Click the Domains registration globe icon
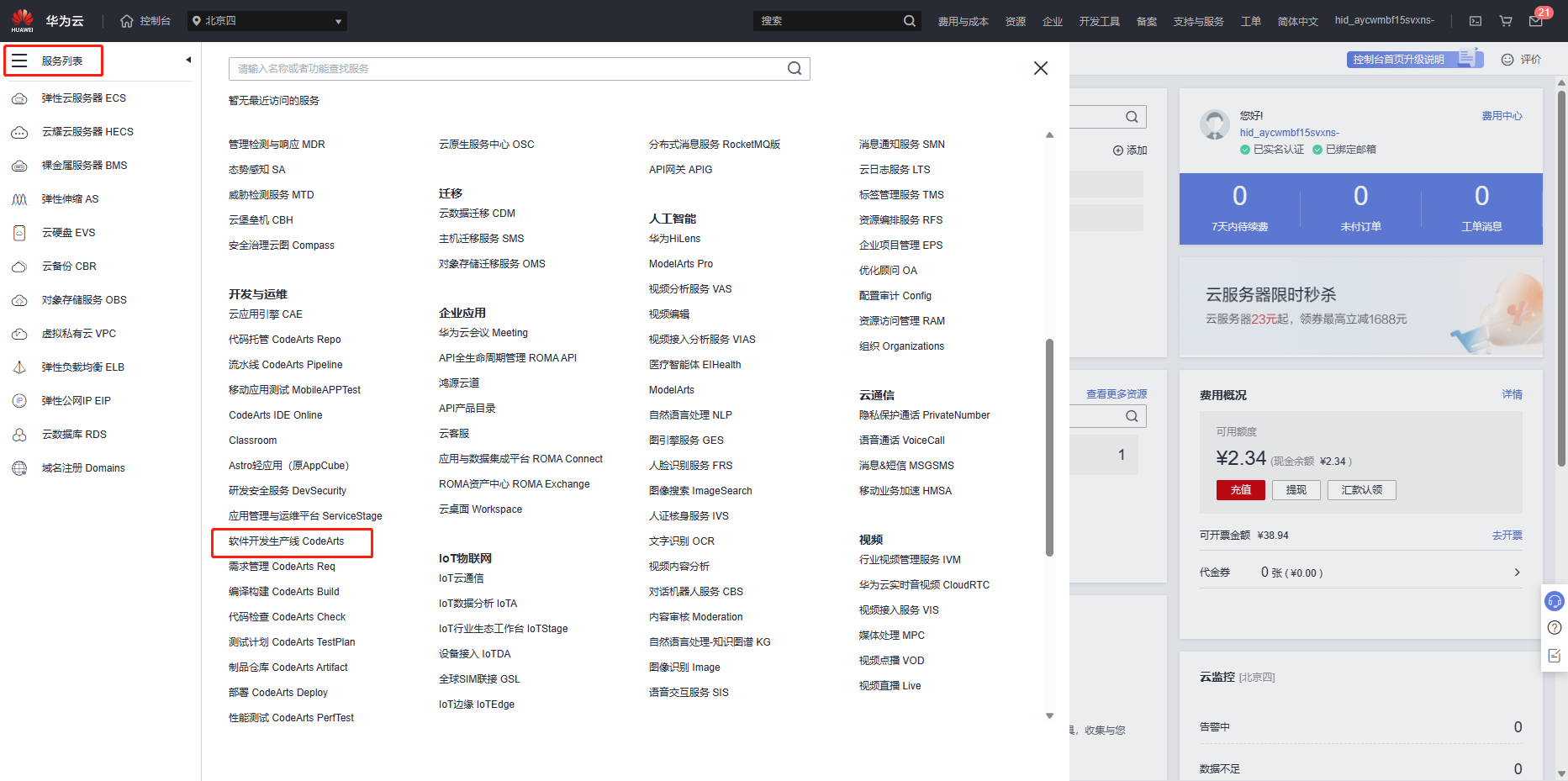The width and height of the screenshot is (1568, 781). tap(19, 468)
